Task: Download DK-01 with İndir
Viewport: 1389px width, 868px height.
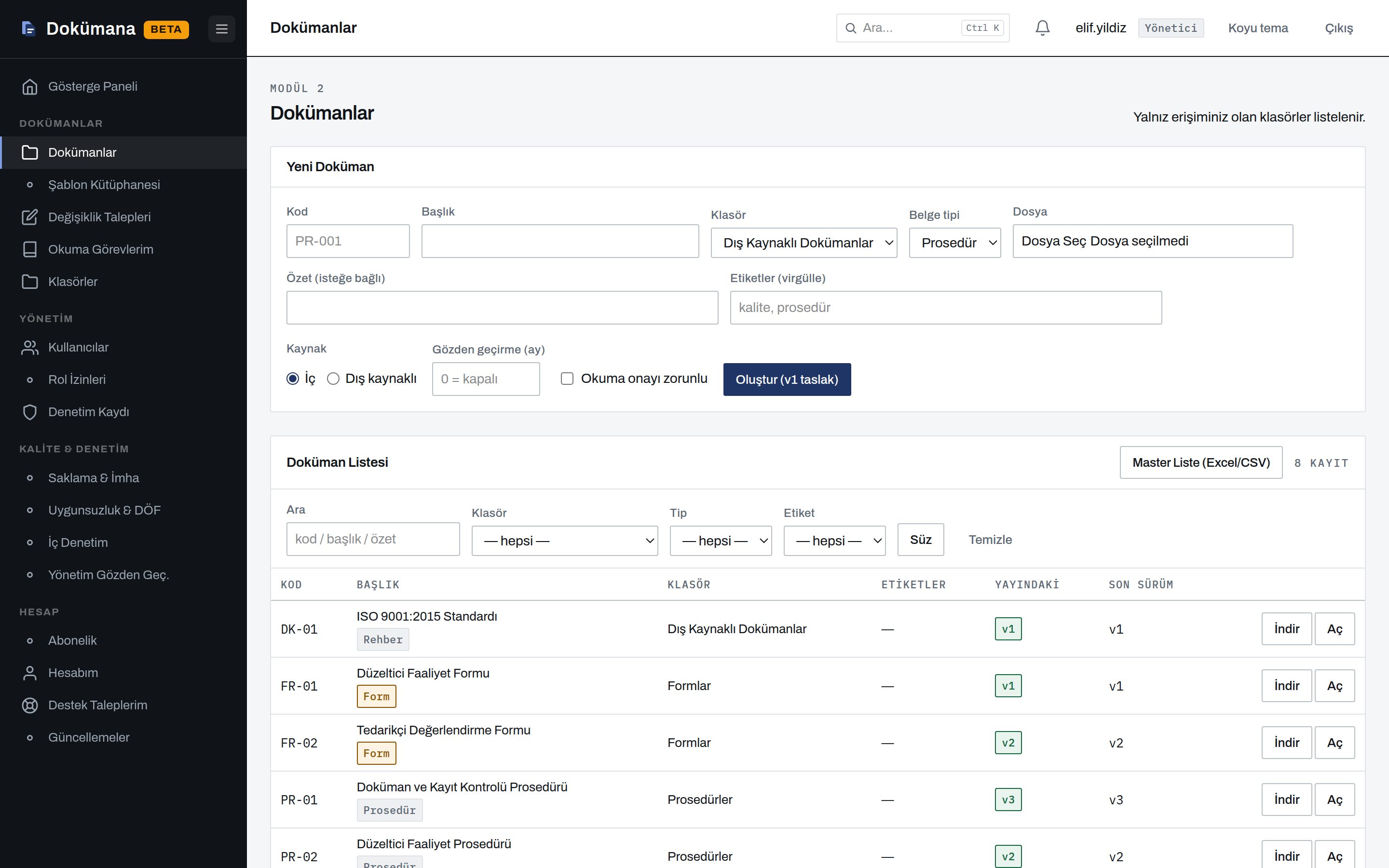Action: click(1286, 629)
